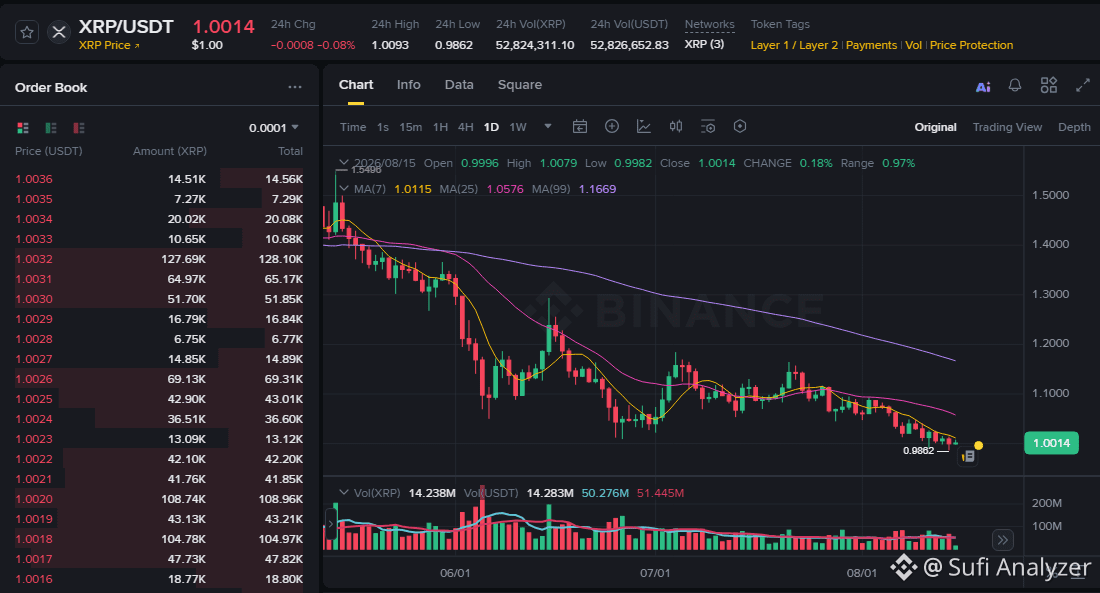1100x593 pixels.
Task: Click the 1.0016 ask price row
Action: (159, 579)
